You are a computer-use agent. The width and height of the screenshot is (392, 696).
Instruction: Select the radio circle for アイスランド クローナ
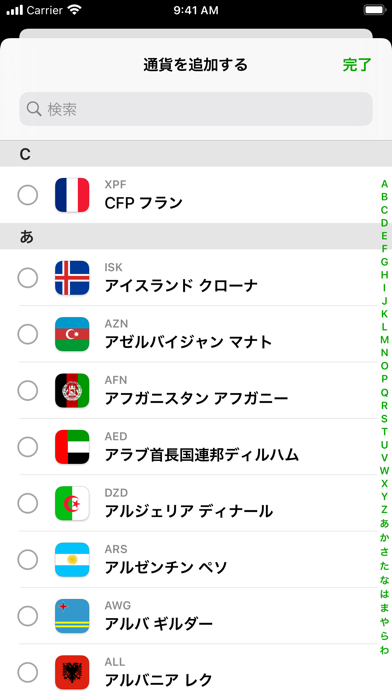[x=28, y=278]
